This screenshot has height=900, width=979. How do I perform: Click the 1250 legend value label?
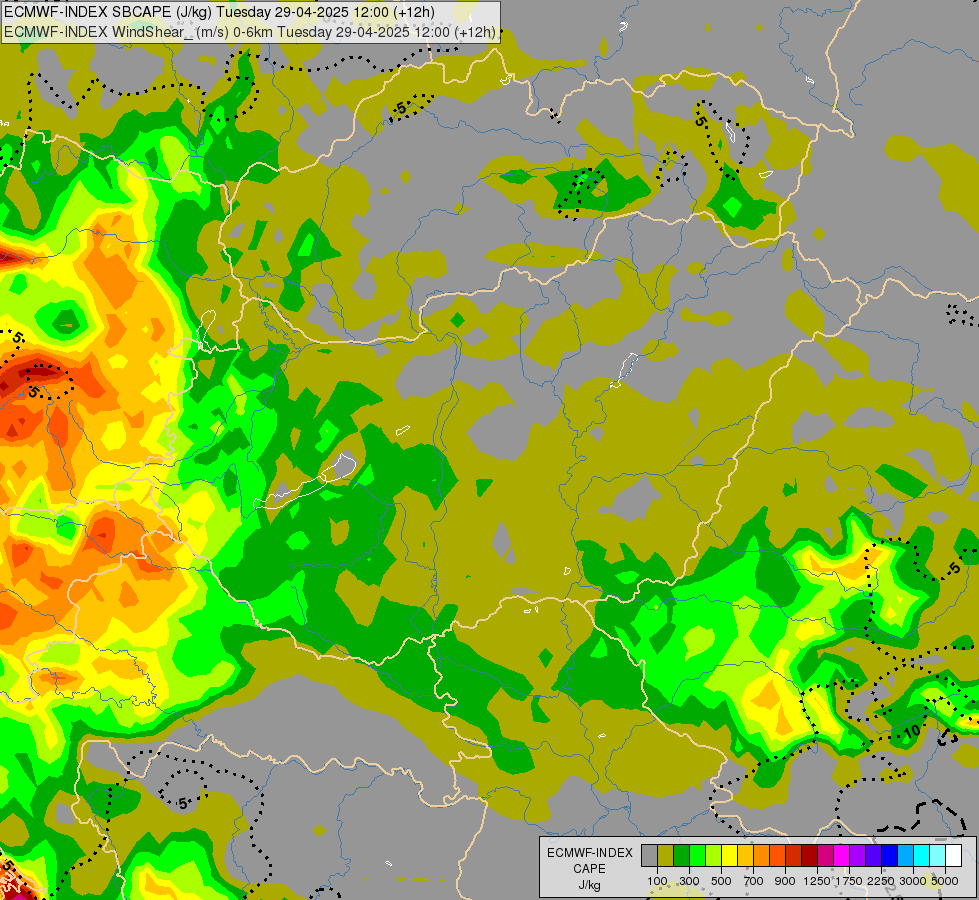point(817,881)
